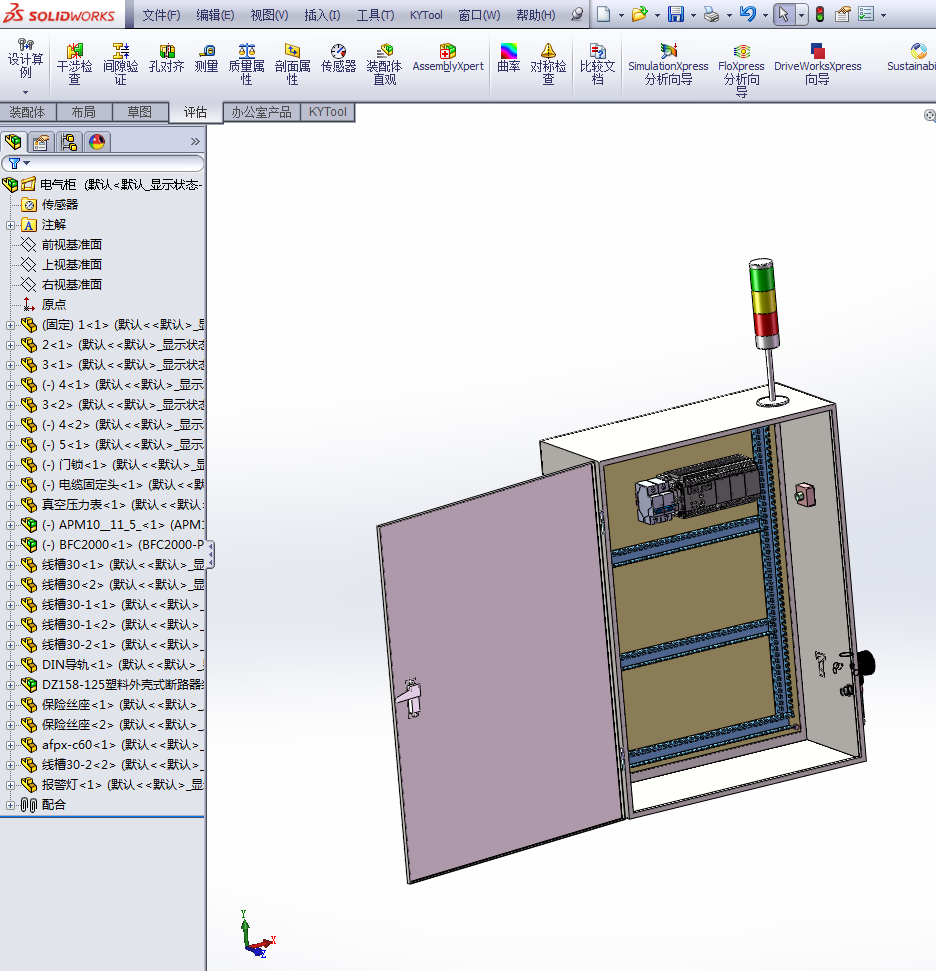The height and width of the screenshot is (971, 936).
Task: Switch to the 办公室产品 ribbon tab
Action: [x=261, y=112]
